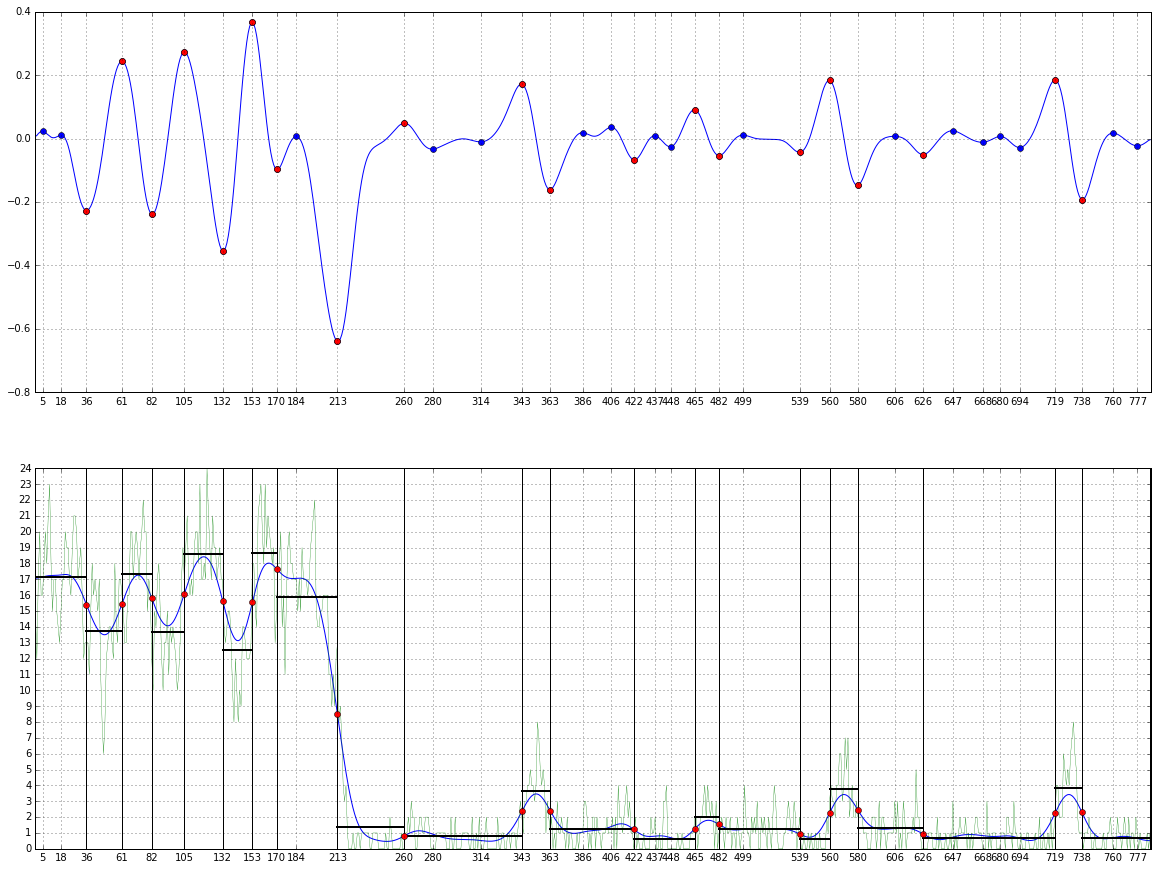This screenshot has width=1158, height=870.
Task: Select the red peak marker at 560 in upper plot
Action: pos(831,81)
